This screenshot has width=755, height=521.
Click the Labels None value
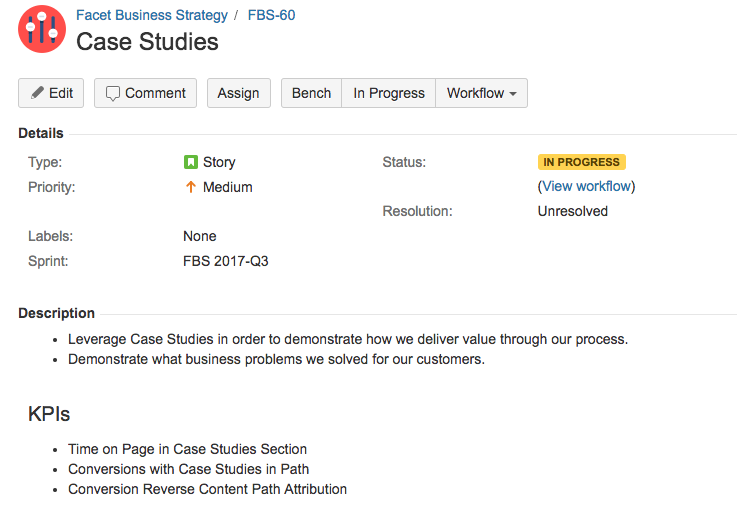[200, 236]
